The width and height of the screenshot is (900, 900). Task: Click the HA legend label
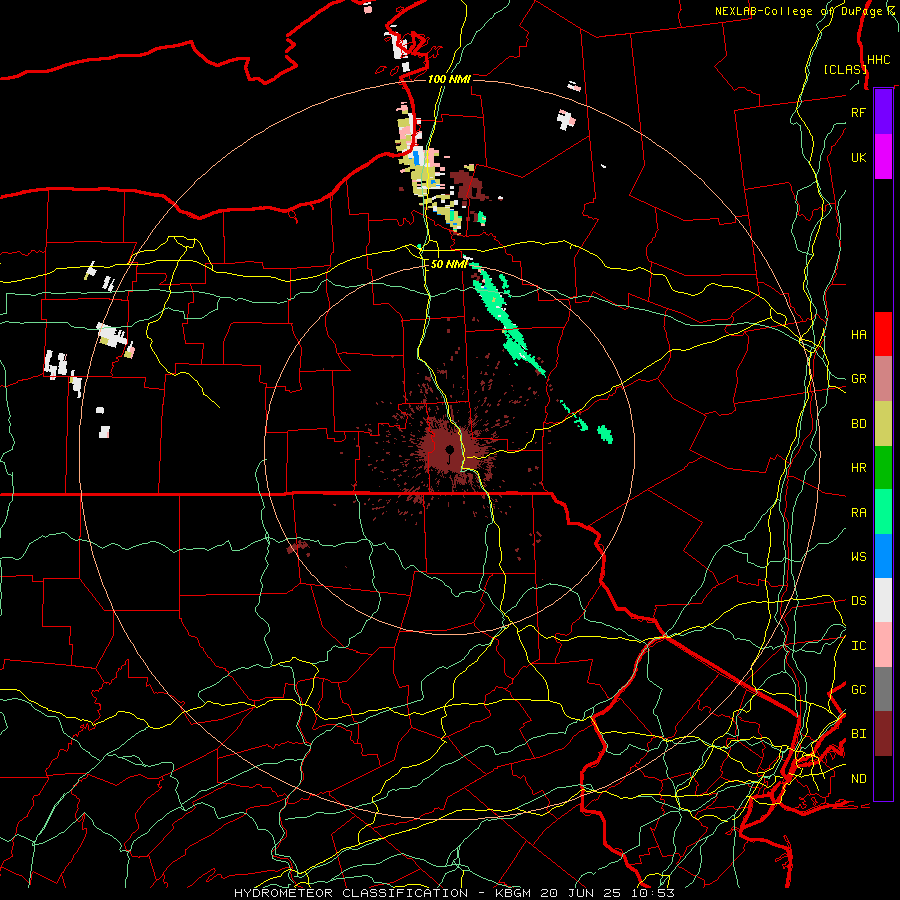pos(858,334)
